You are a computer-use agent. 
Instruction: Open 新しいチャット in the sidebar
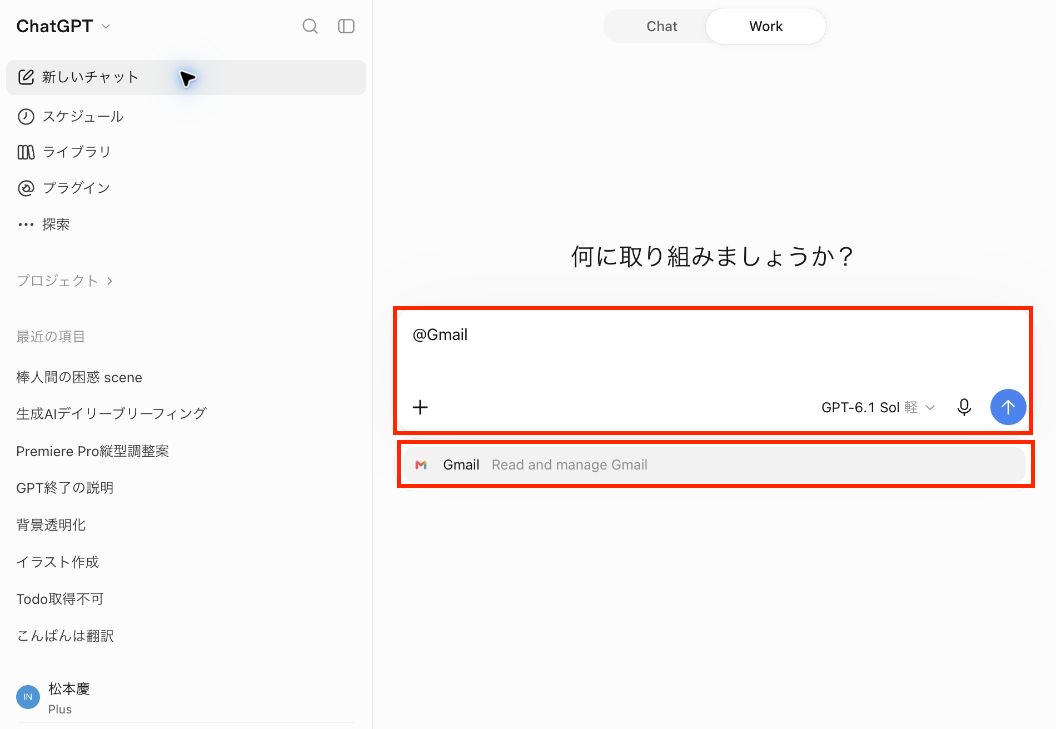(186, 77)
